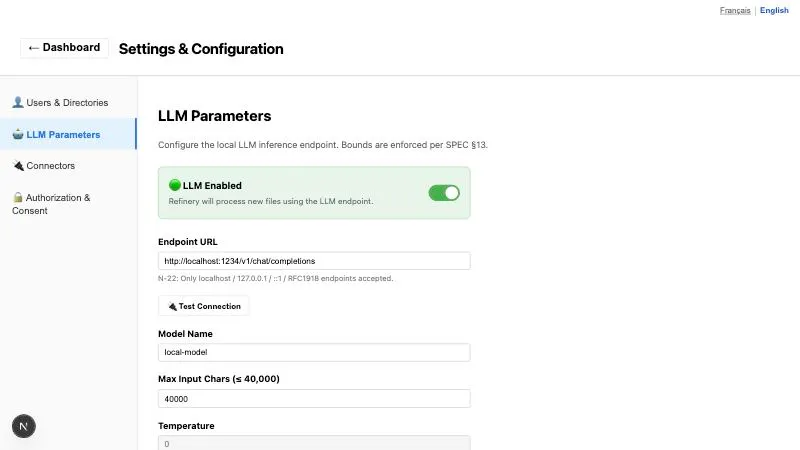Click the Connectors plug icon
Viewport: 800px width, 450px height.
click(x=18, y=165)
